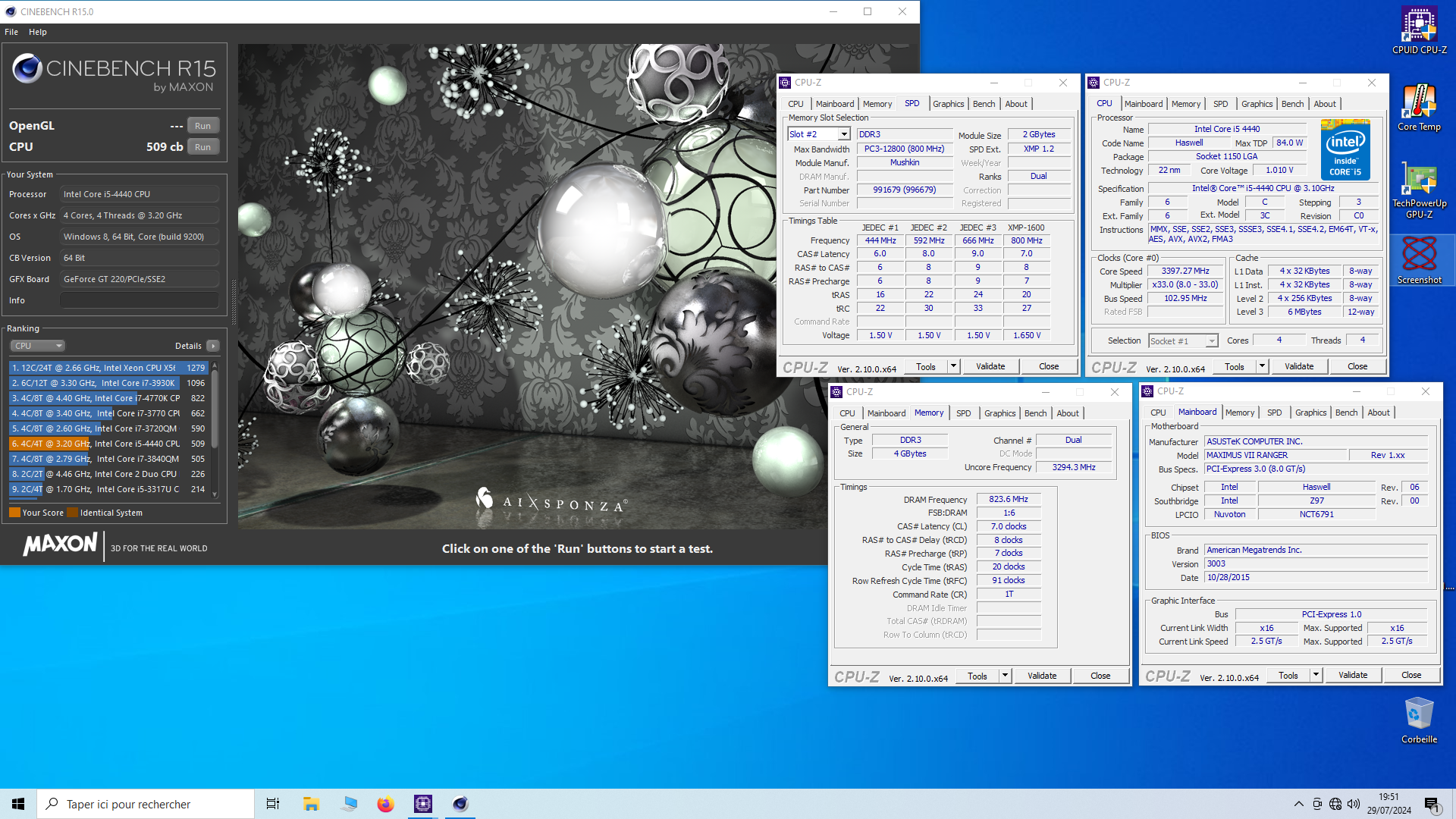Select the Intel Xeon 12C/24T ranking entry
Screen dimensions: 1456x819
(108, 368)
